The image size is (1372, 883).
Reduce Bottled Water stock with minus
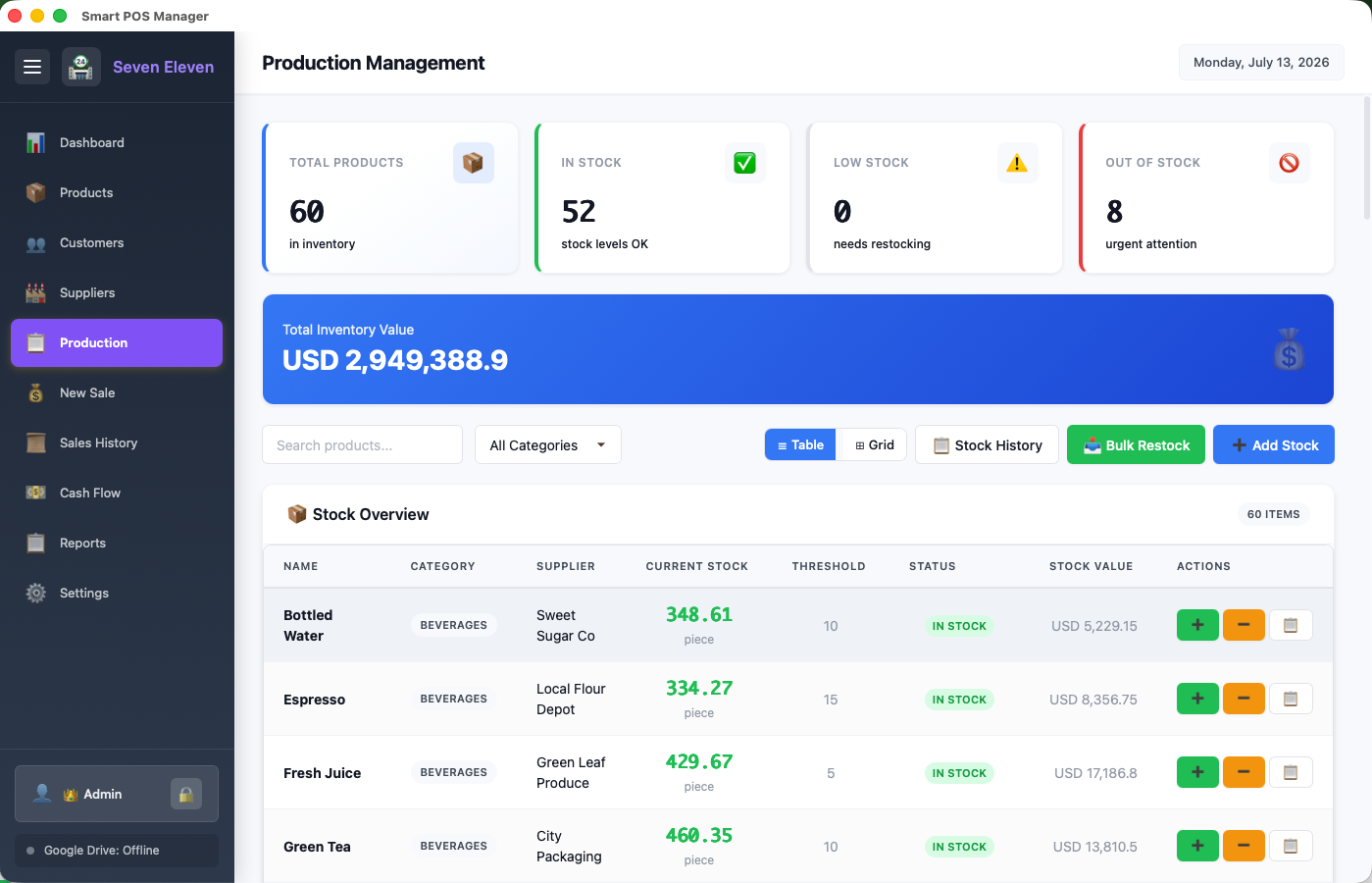pos(1244,625)
